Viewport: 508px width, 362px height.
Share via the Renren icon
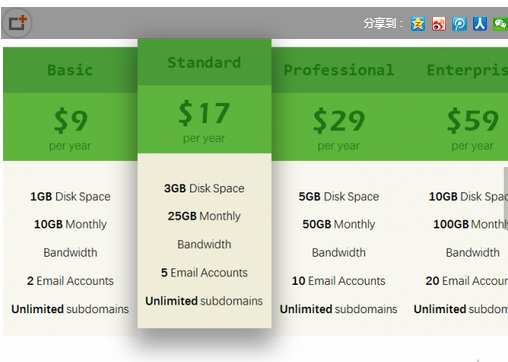click(x=480, y=24)
